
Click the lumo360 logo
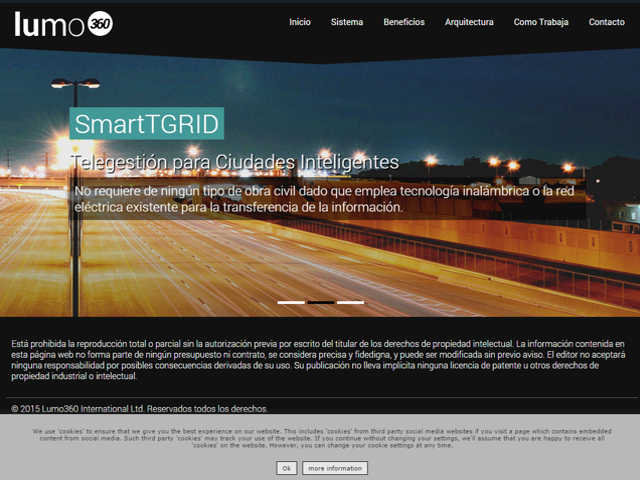(x=63, y=23)
